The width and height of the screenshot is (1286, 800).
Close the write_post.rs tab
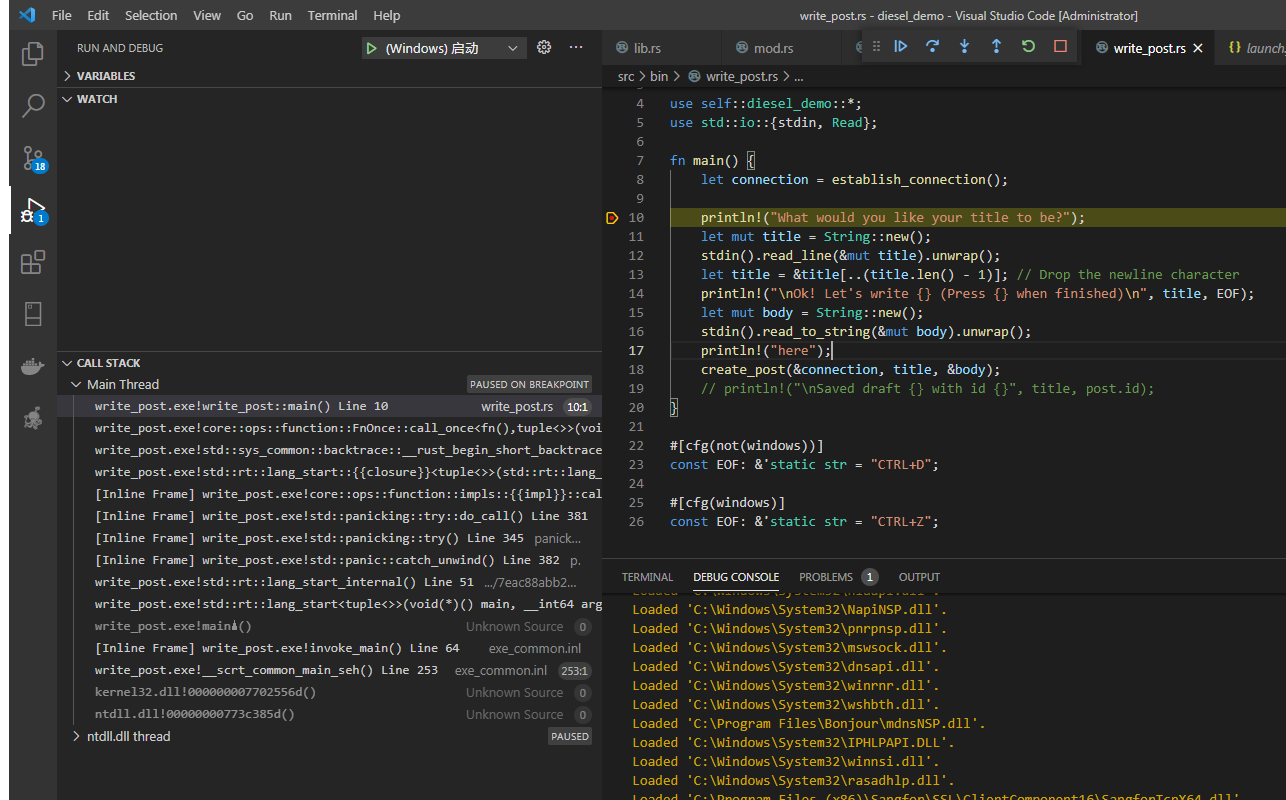(1198, 48)
